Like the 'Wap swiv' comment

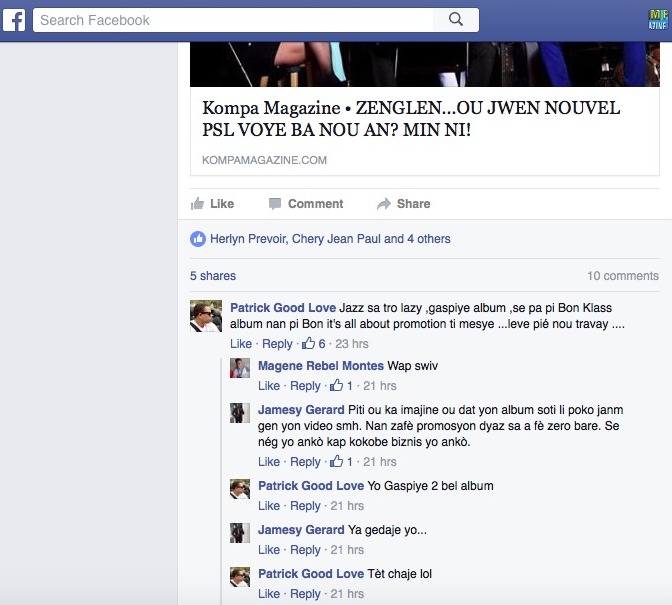[269, 386]
